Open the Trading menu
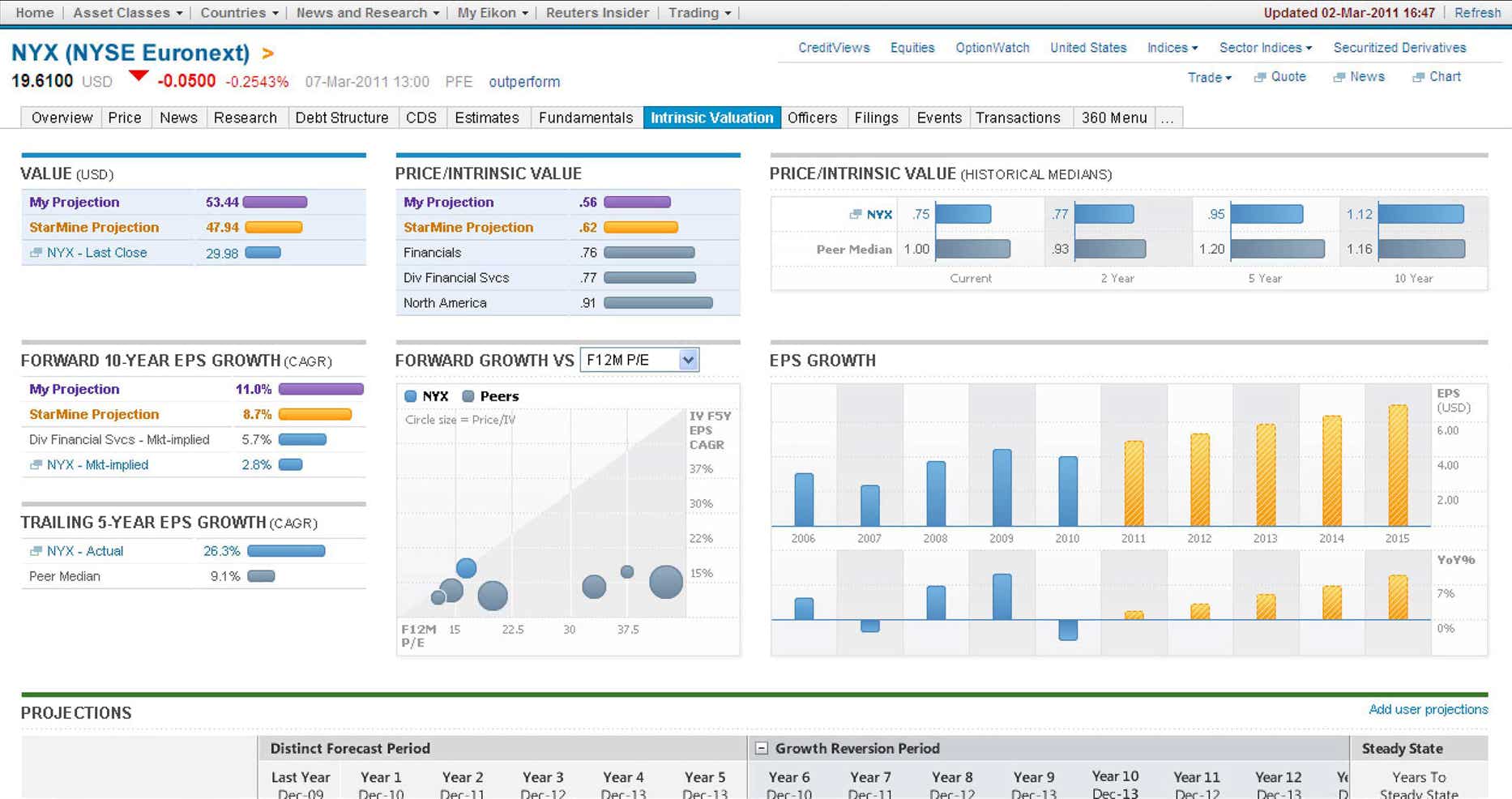The height and width of the screenshot is (799, 1512). [x=699, y=13]
